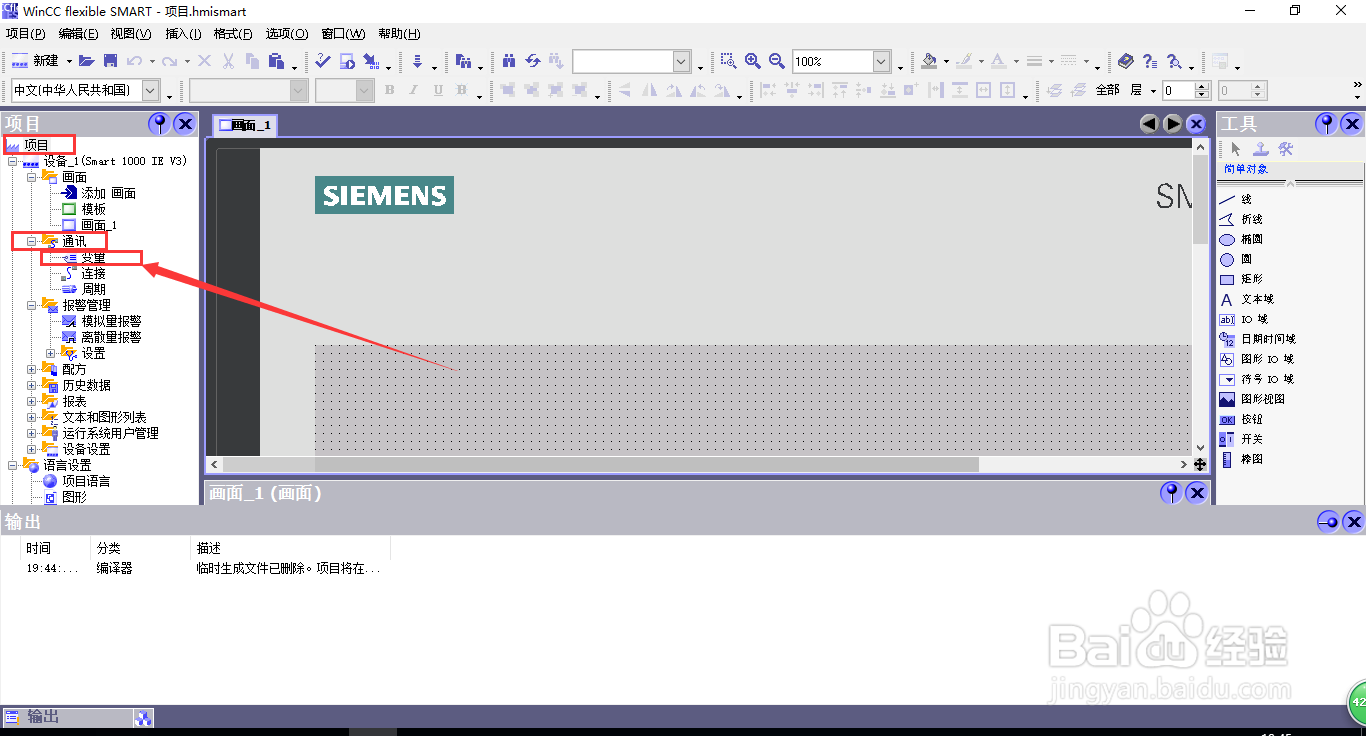The height and width of the screenshot is (736, 1366).
Task: Select the 椭圆 (ellipse) tool
Action: coord(1241,239)
